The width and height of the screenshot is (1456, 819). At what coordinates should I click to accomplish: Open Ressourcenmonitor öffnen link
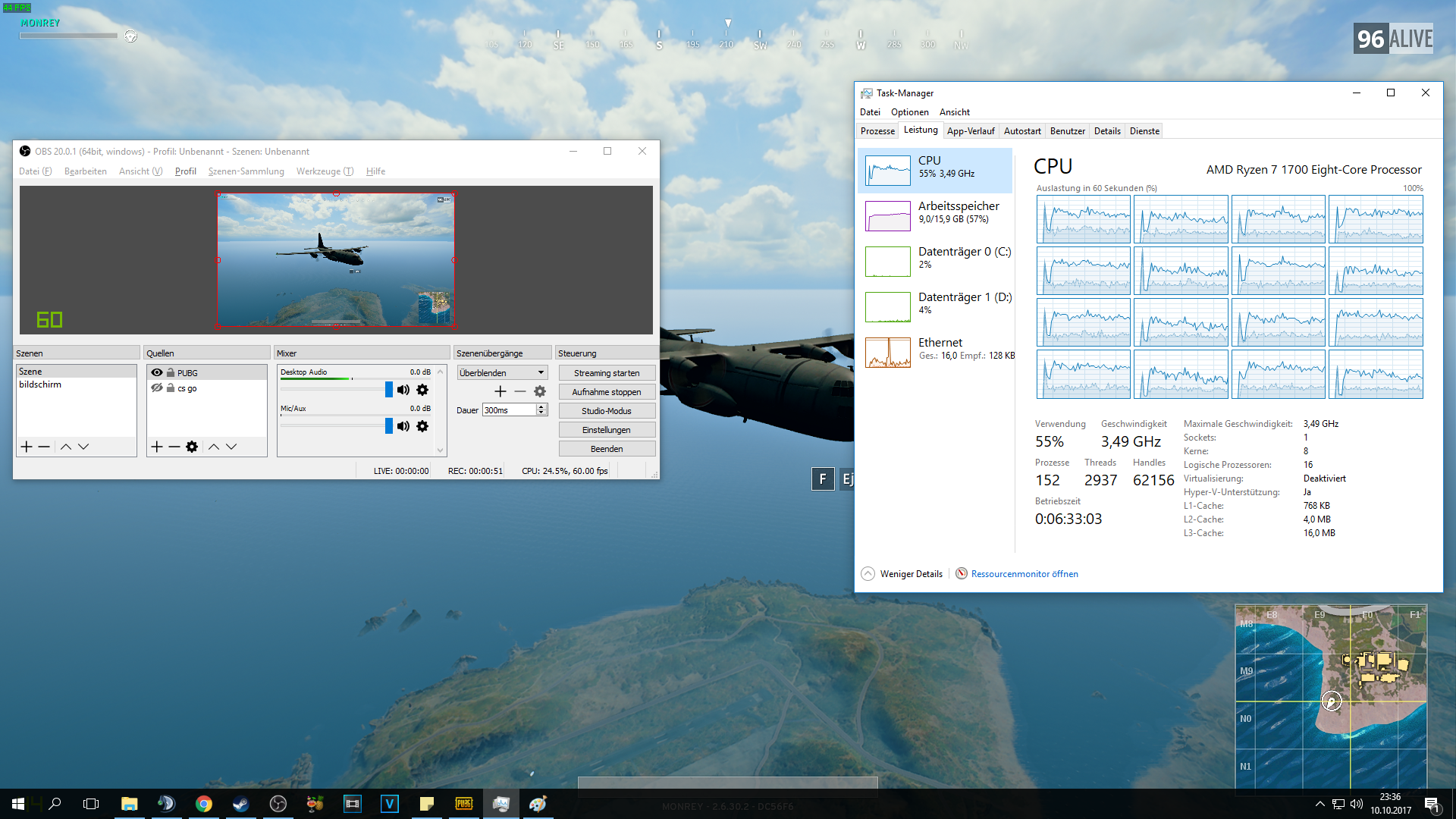click(1024, 574)
